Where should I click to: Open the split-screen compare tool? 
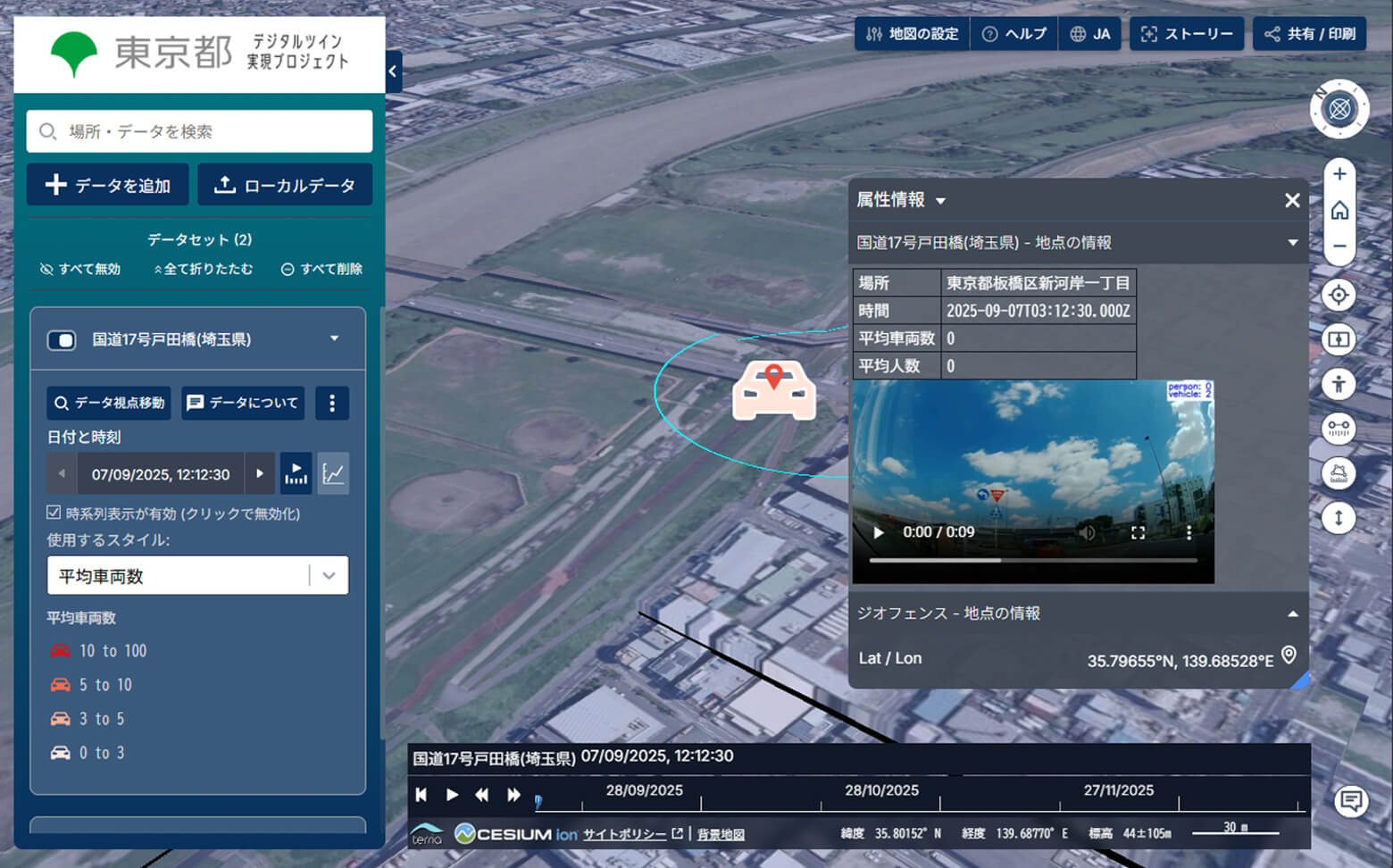(x=1339, y=340)
